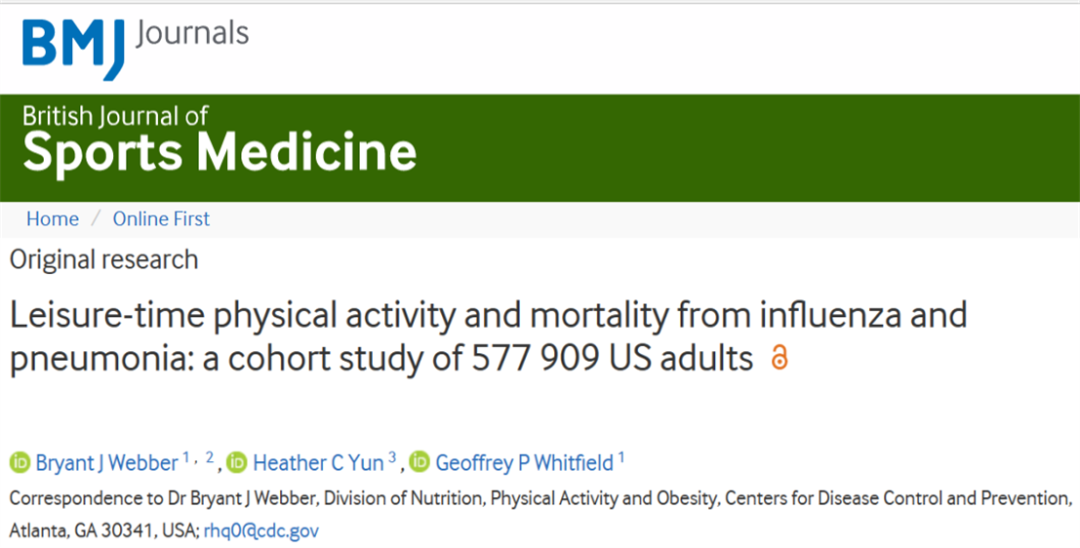Click the Journals text beside the BMJ logo

tap(191, 33)
